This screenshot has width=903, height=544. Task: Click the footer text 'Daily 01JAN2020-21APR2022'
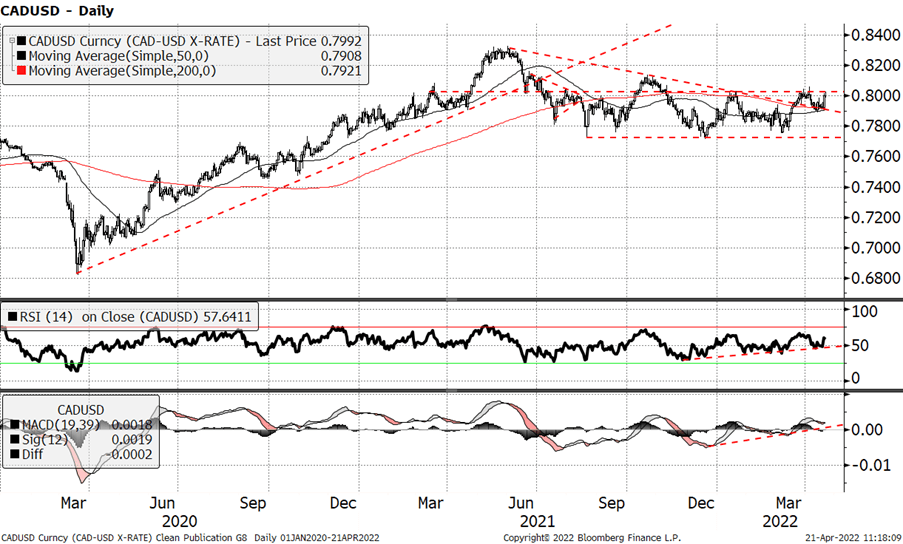coord(317,538)
